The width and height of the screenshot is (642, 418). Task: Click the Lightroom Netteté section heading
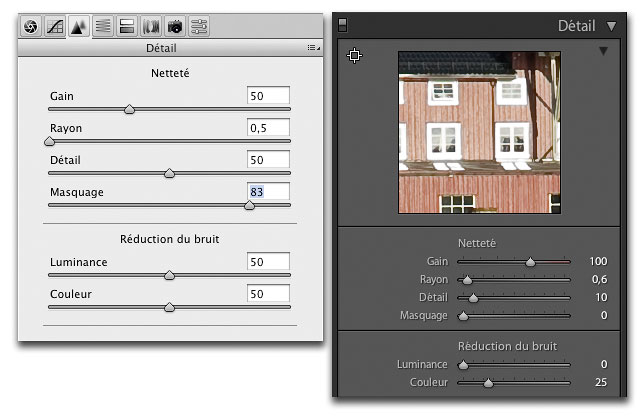coord(477,243)
